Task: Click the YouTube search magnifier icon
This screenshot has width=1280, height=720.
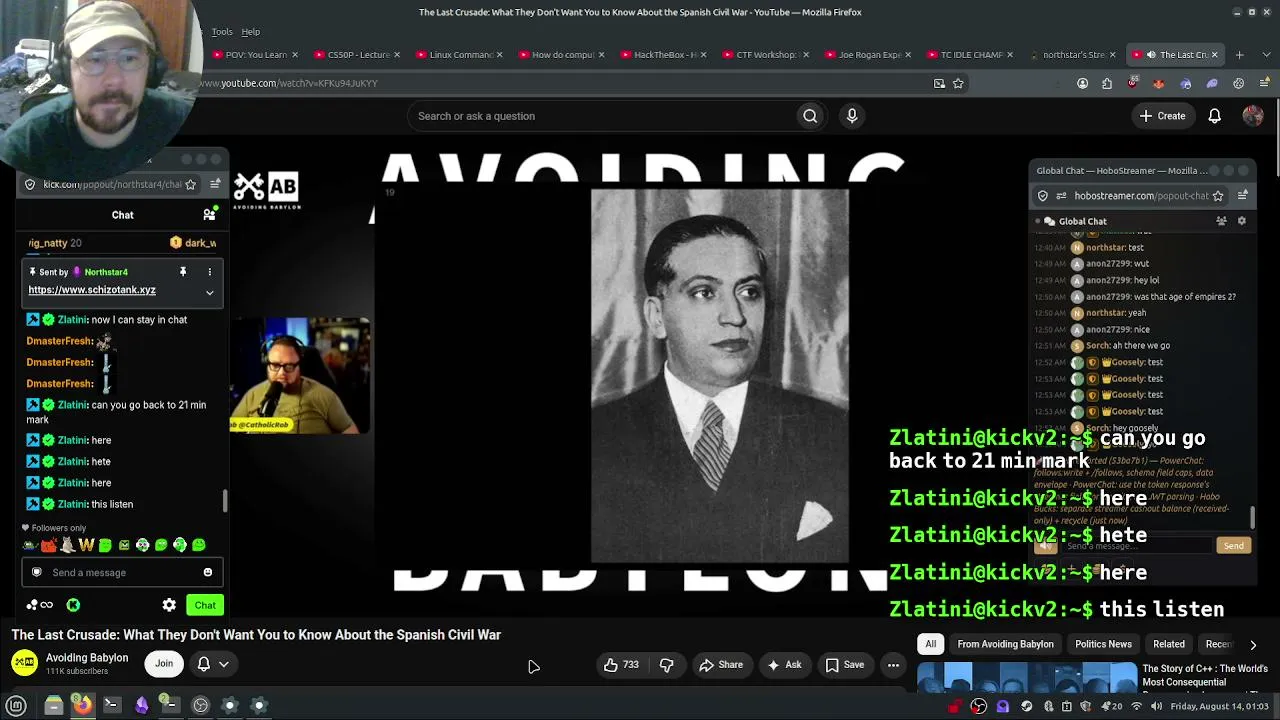Action: pyautogui.click(x=810, y=116)
